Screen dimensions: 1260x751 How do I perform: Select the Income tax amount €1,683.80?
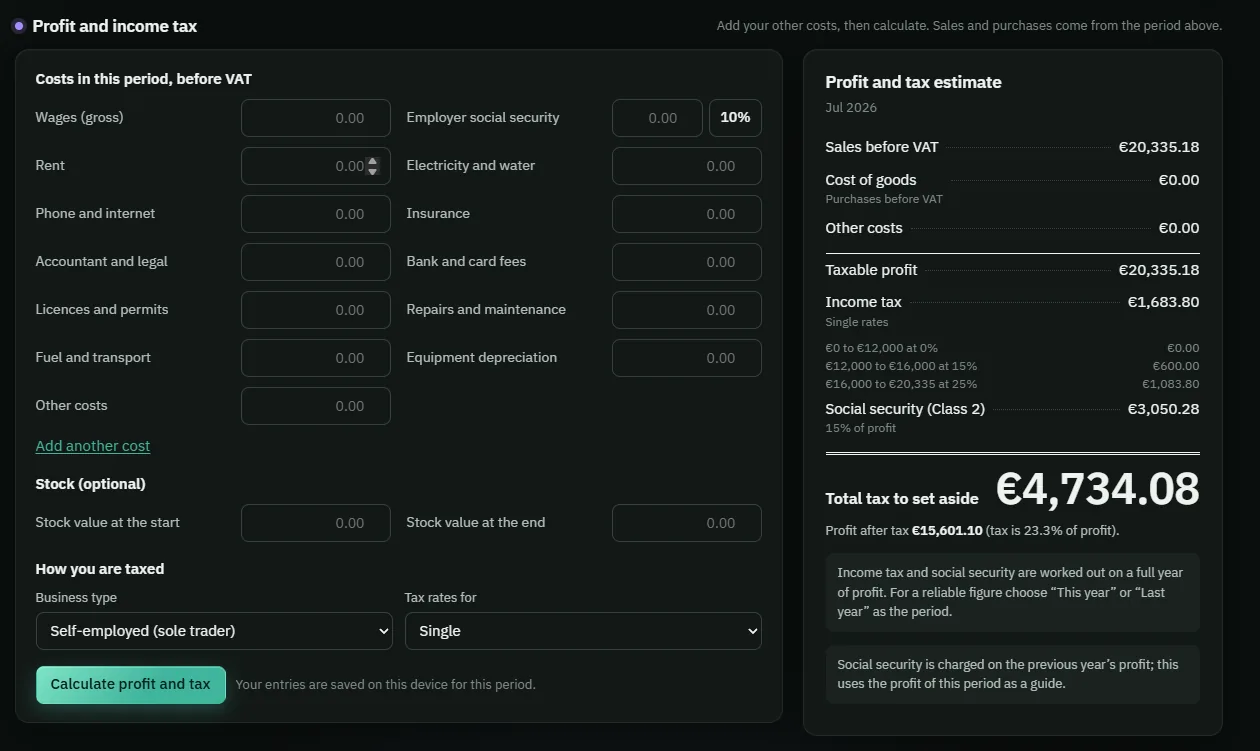click(x=1163, y=302)
